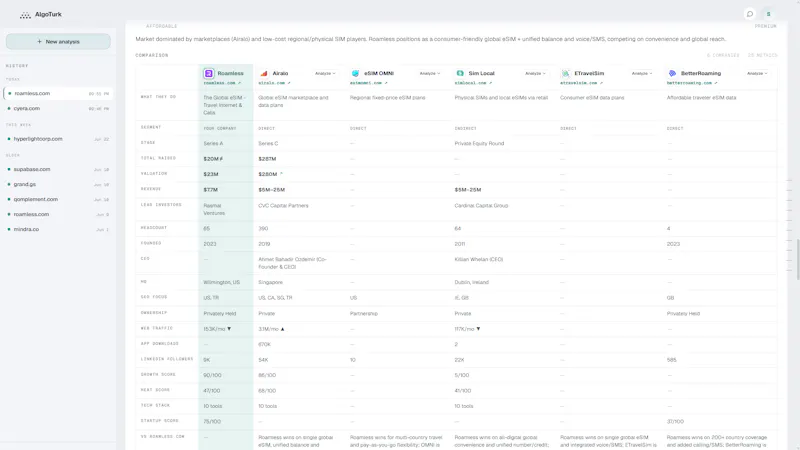Click the BetterRoaming logo icon
Screen dimensions: 800x450
672,73
